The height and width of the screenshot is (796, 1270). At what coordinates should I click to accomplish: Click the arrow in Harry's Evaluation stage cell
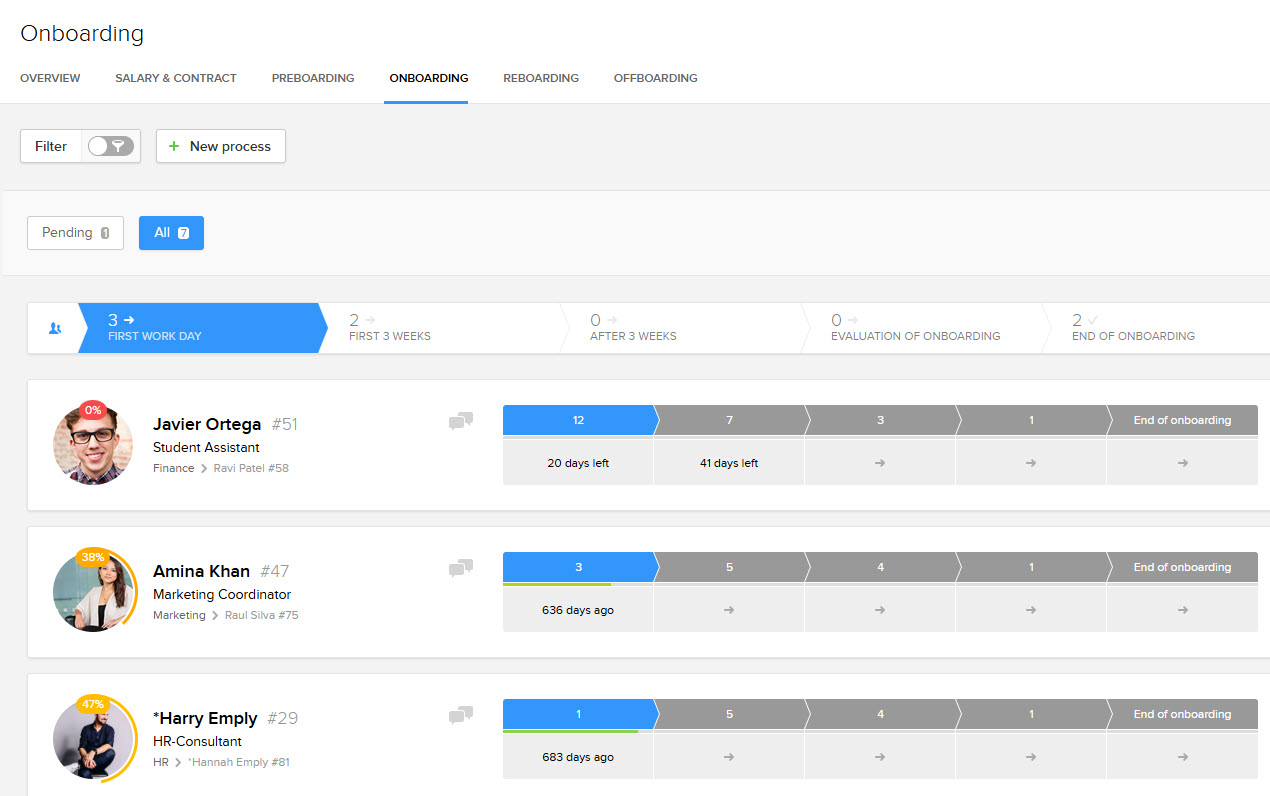click(1030, 755)
